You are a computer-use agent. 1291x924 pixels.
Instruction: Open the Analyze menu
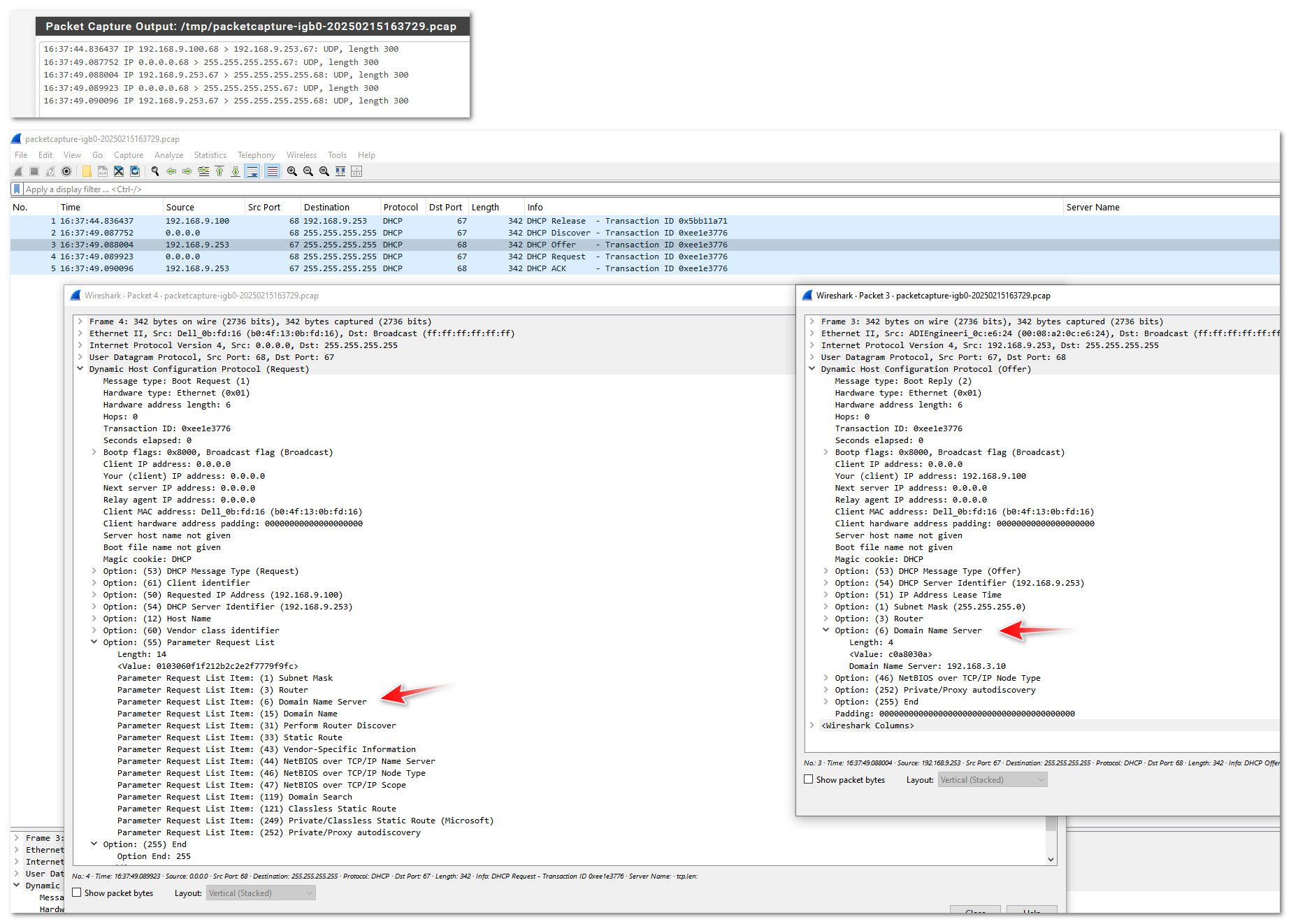tap(168, 155)
